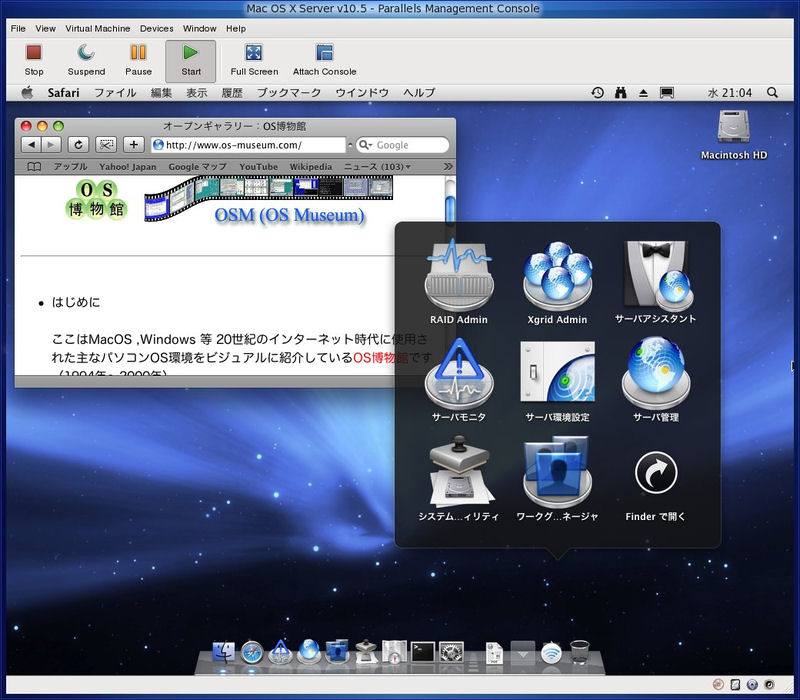Click the server stack folder in Dock
This screenshot has width=800, height=700.
(x=522, y=653)
